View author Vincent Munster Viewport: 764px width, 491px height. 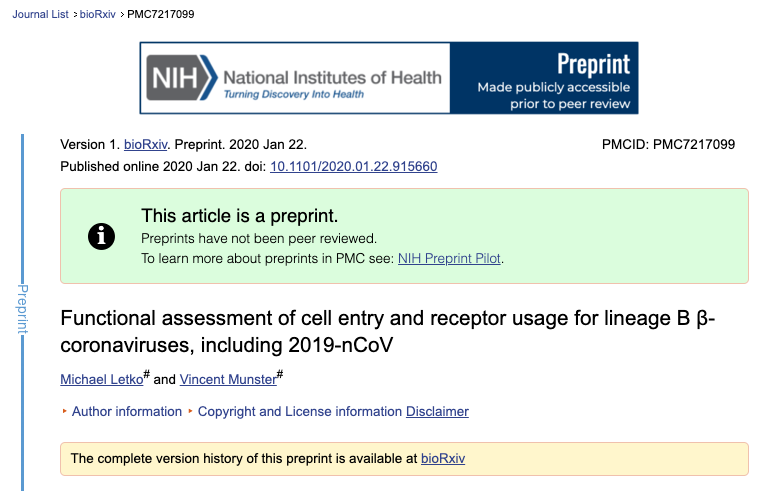pyautogui.click(x=227, y=379)
